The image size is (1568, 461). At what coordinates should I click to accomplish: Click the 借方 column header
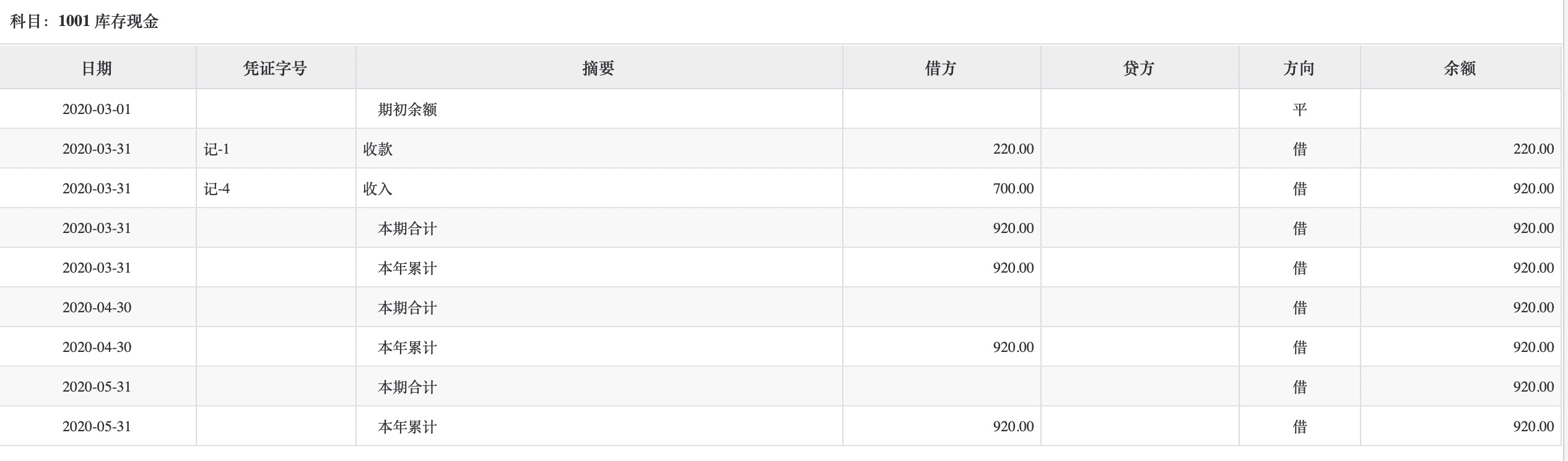click(x=941, y=68)
